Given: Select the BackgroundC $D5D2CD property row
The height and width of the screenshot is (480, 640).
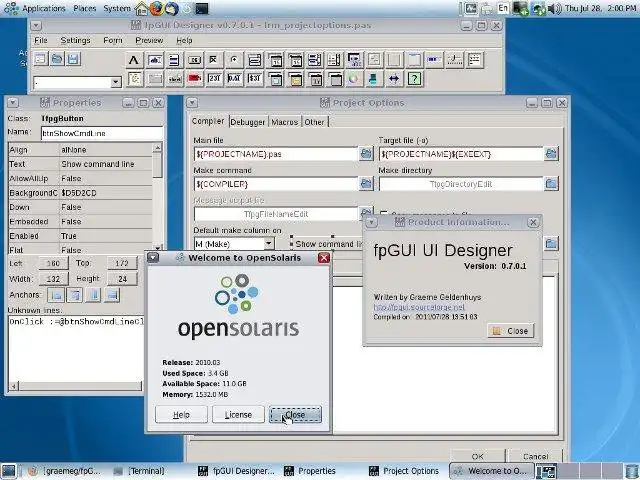Looking at the screenshot, I should tap(80, 193).
